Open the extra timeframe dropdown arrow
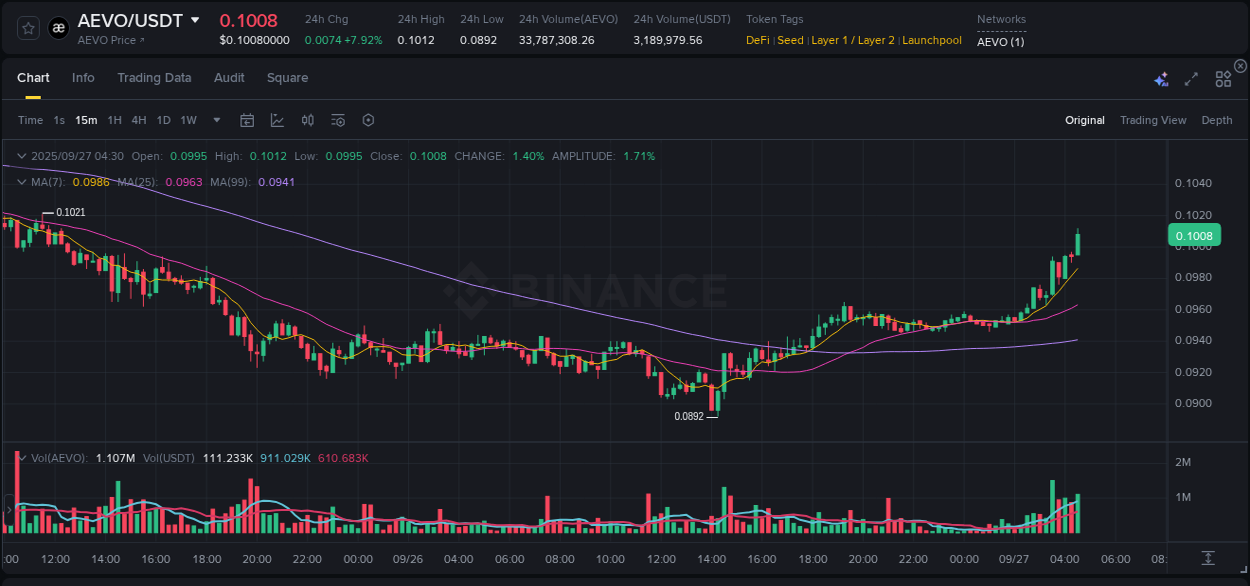Image resolution: width=1250 pixels, height=586 pixels. coord(215,120)
